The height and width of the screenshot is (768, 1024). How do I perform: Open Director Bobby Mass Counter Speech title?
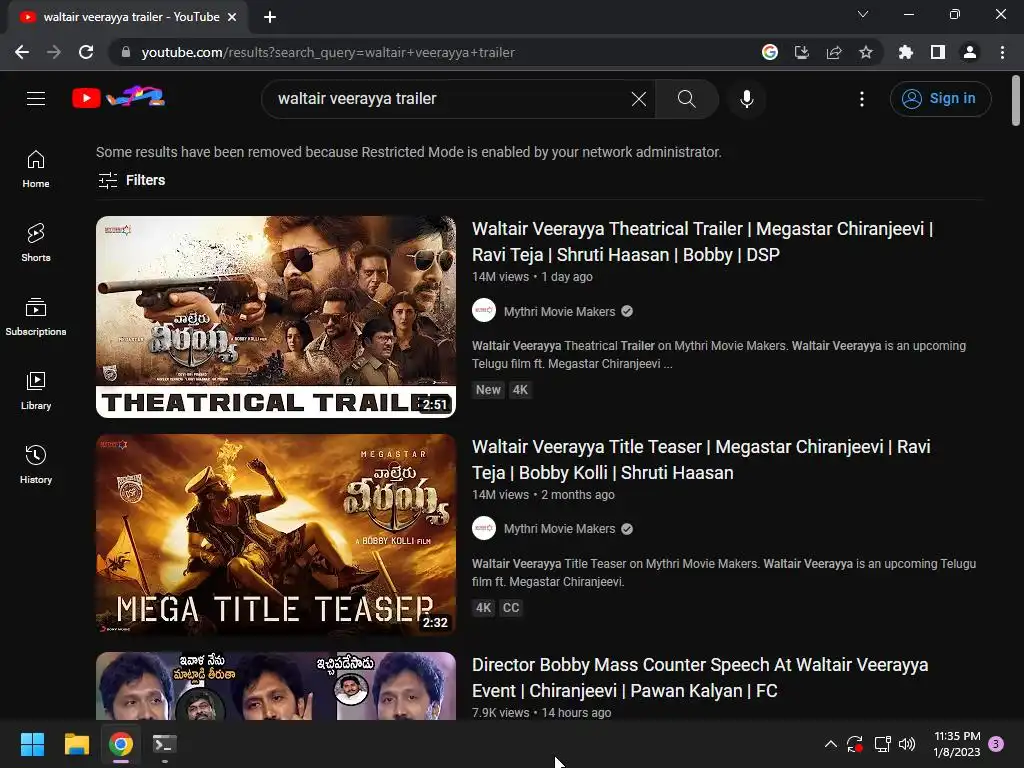(x=700, y=678)
